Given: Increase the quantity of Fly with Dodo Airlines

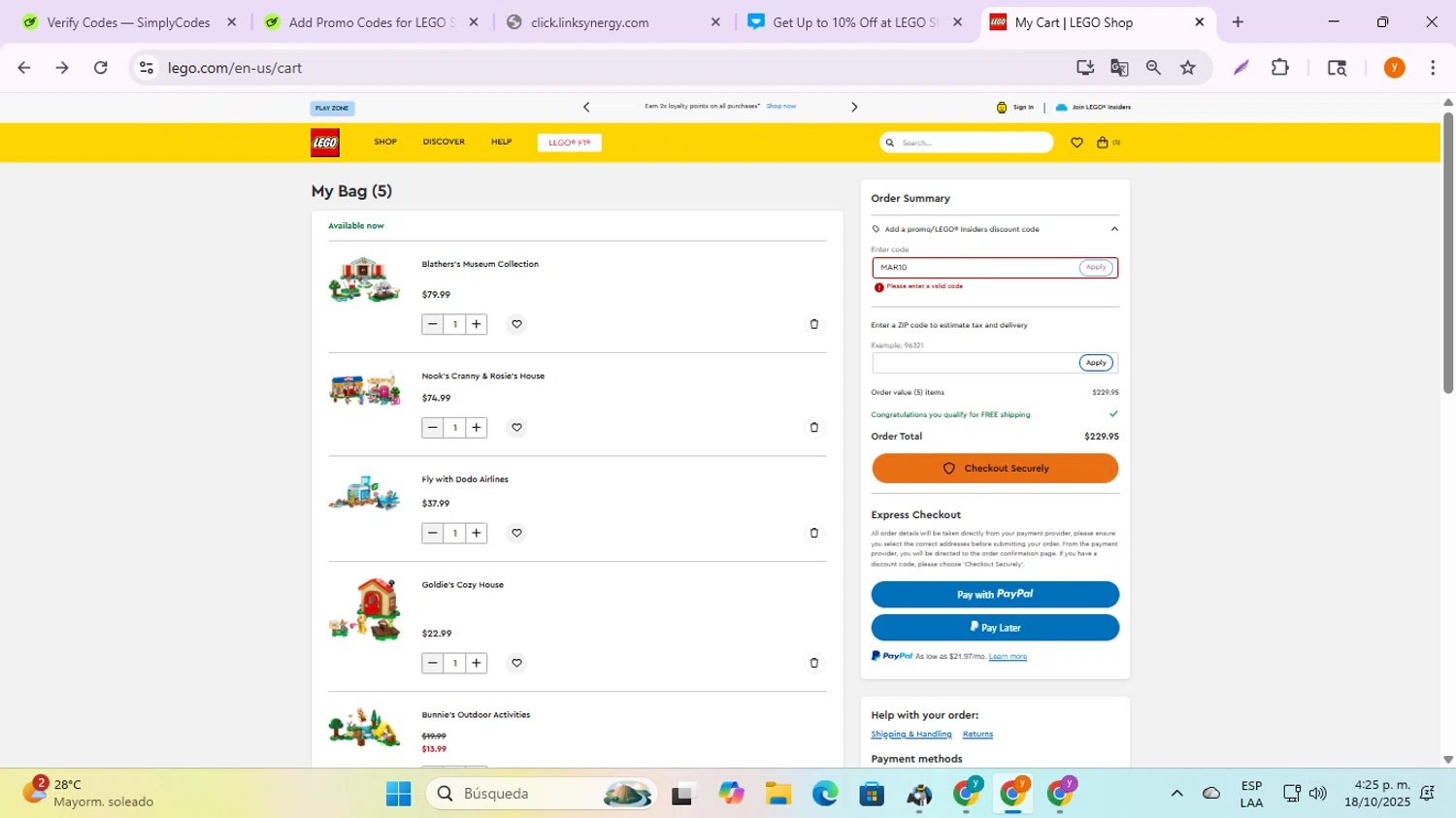Looking at the screenshot, I should 477,533.
